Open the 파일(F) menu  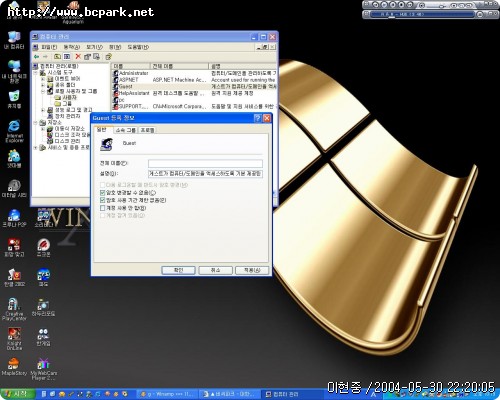(x=49, y=47)
